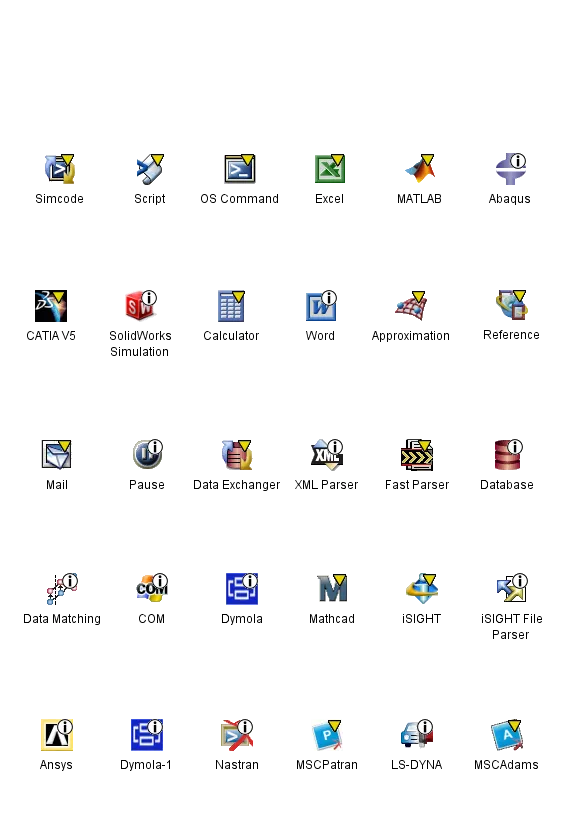565x831 pixels.
Task: Click the Dymola-1 component icon
Action: coord(147,735)
